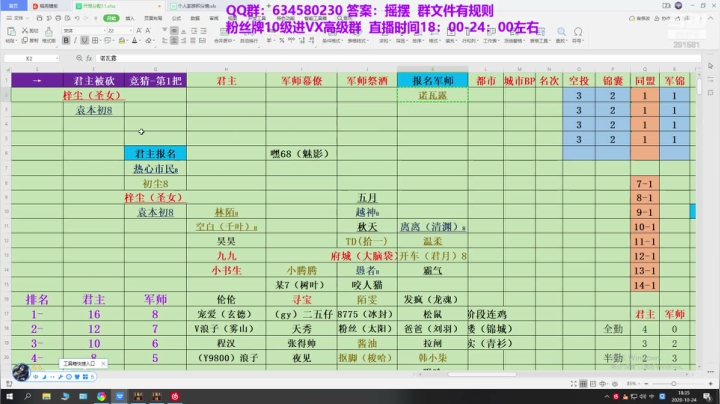
Task: Open the freeze panes dropdown
Action: (x=513, y=40)
